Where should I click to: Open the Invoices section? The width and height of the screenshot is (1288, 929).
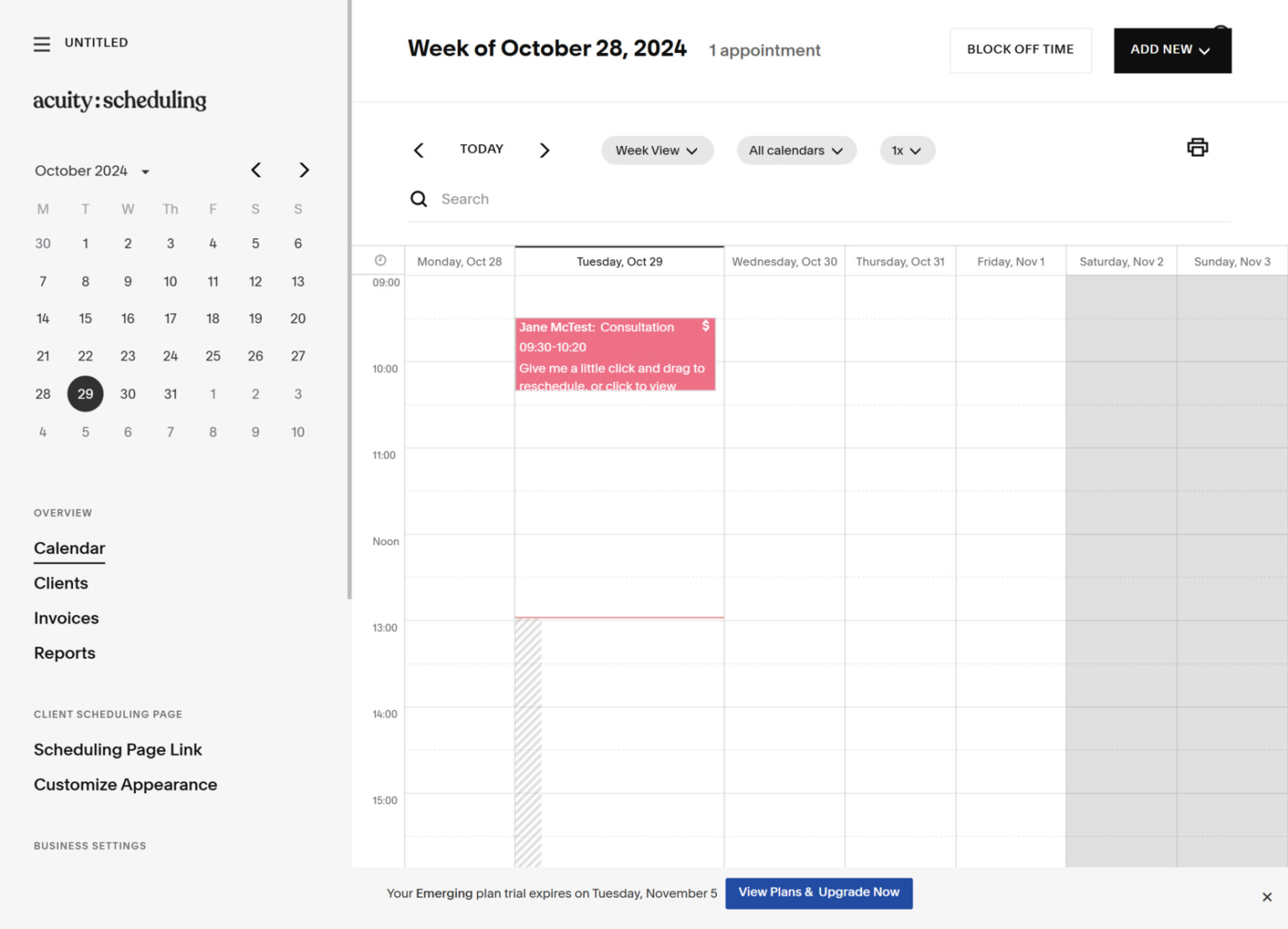click(65, 618)
